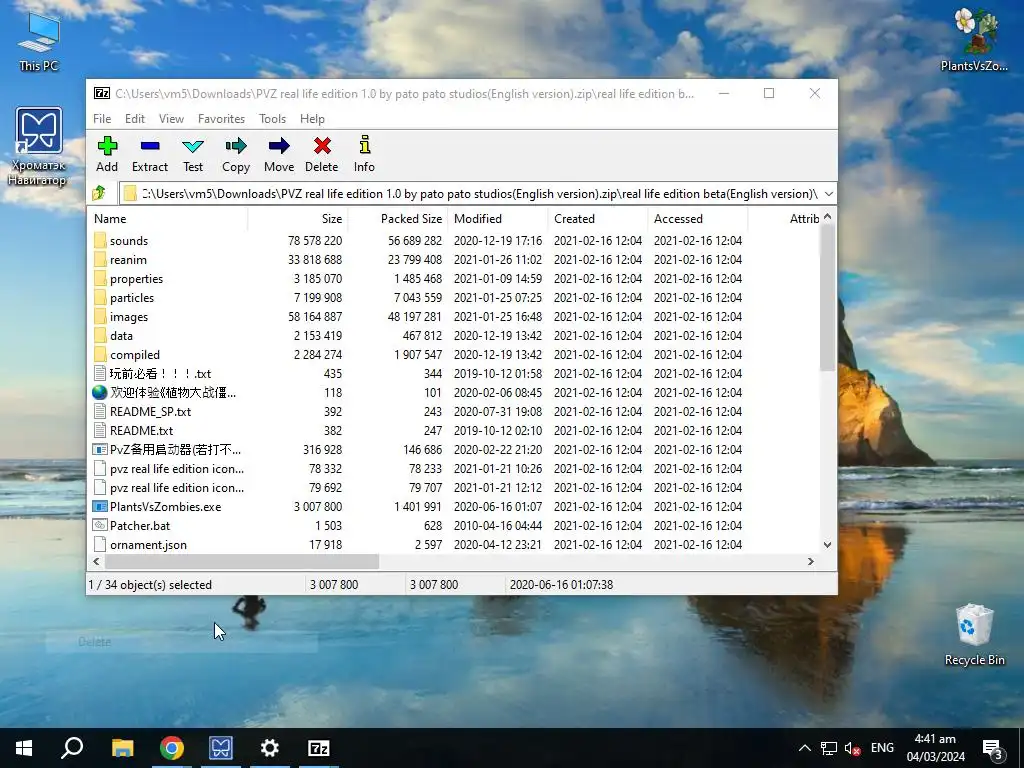The height and width of the screenshot is (768, 1024).
Task: Sort by Modified column header
Action: click(498, 219)
